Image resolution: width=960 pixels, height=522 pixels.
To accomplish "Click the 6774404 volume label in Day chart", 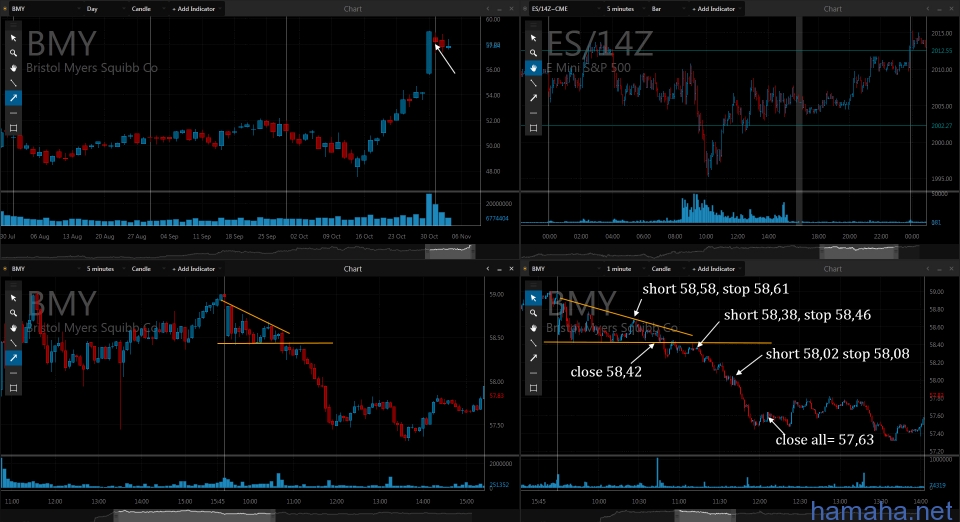I will click(497, 218).
